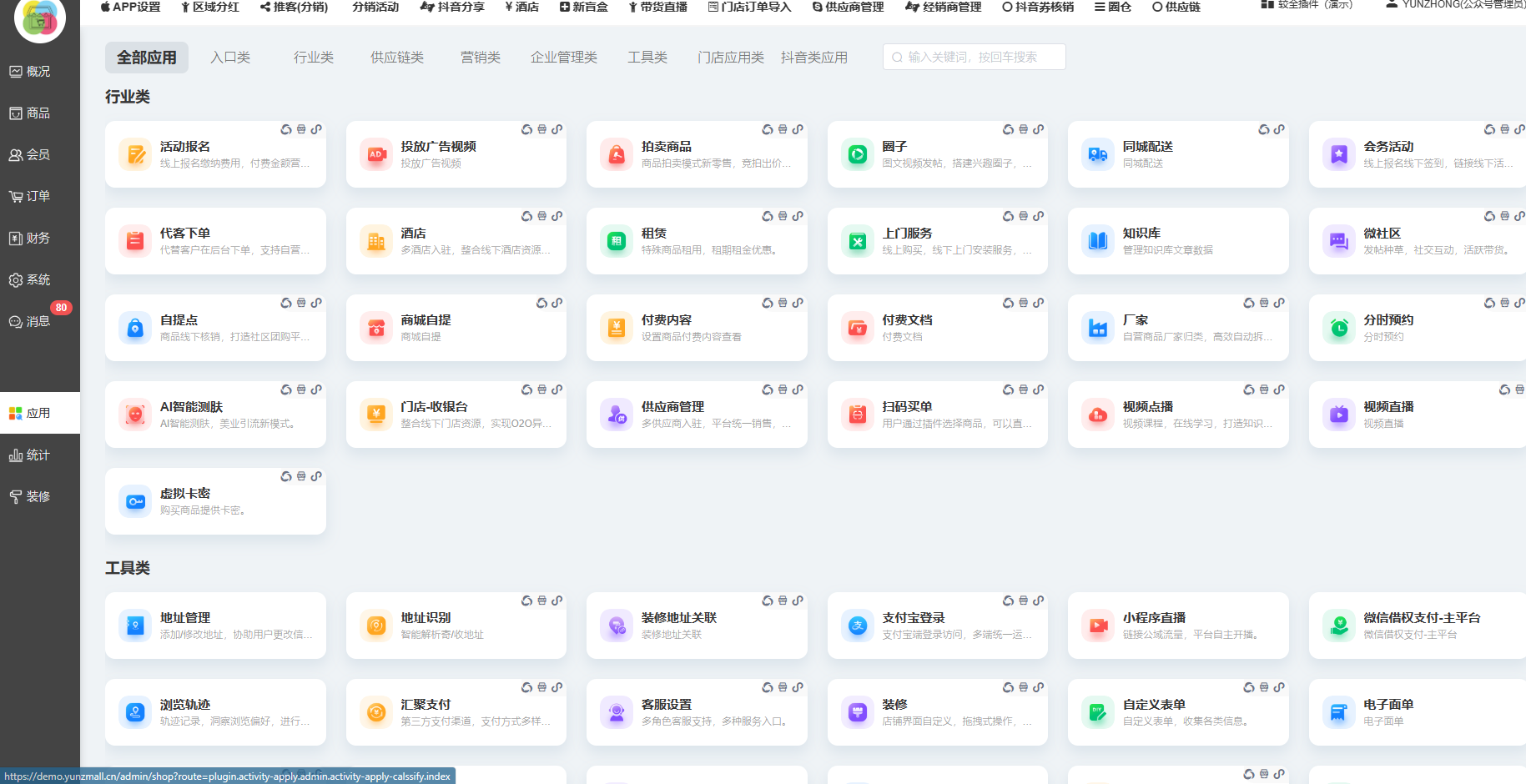Switch to the 营销类 tab
The image size is (1526, 784).
pyautogui.click(x=481, y=58)
